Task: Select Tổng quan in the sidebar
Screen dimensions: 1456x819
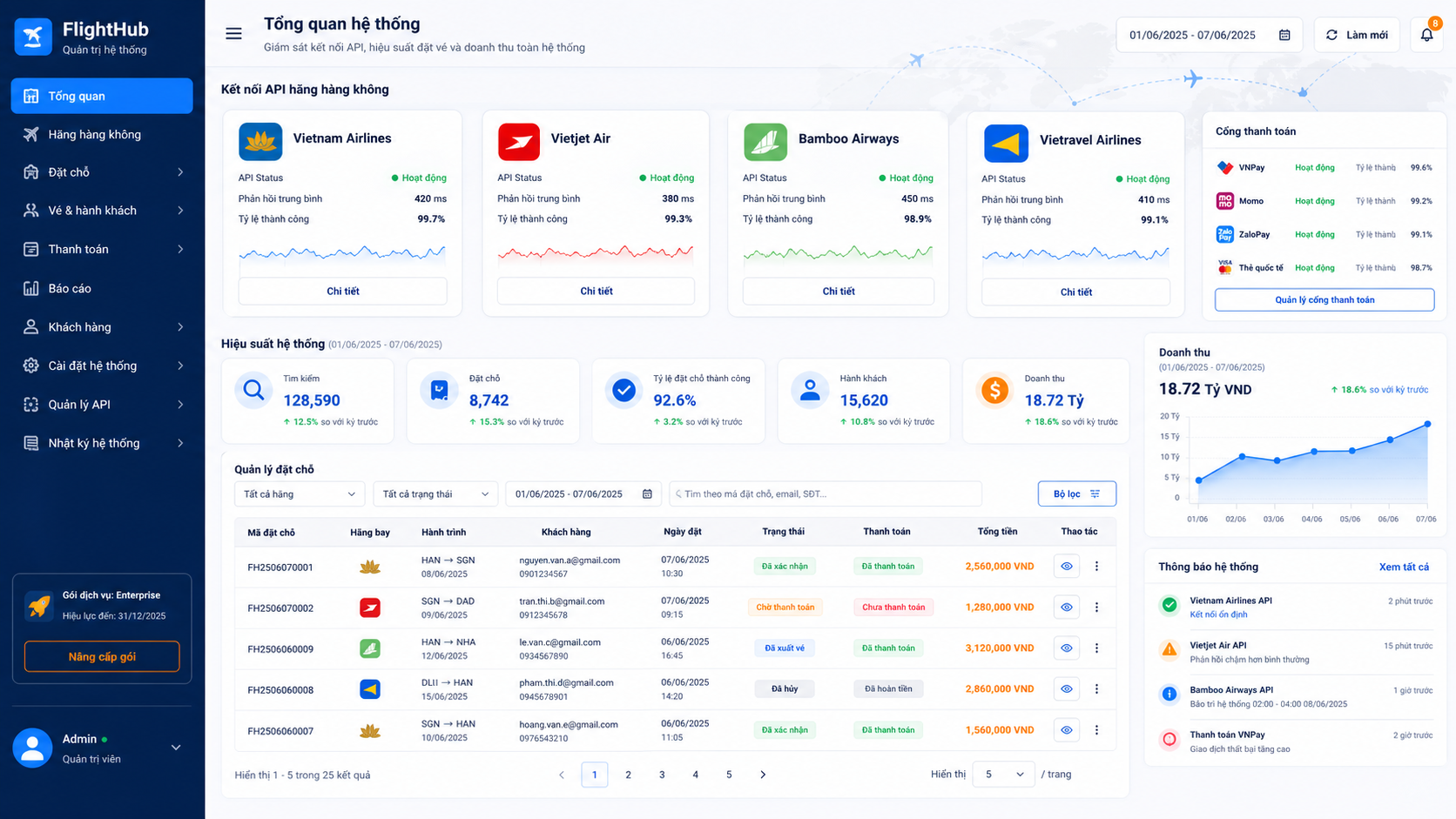Action: click(x=102, y=96)
